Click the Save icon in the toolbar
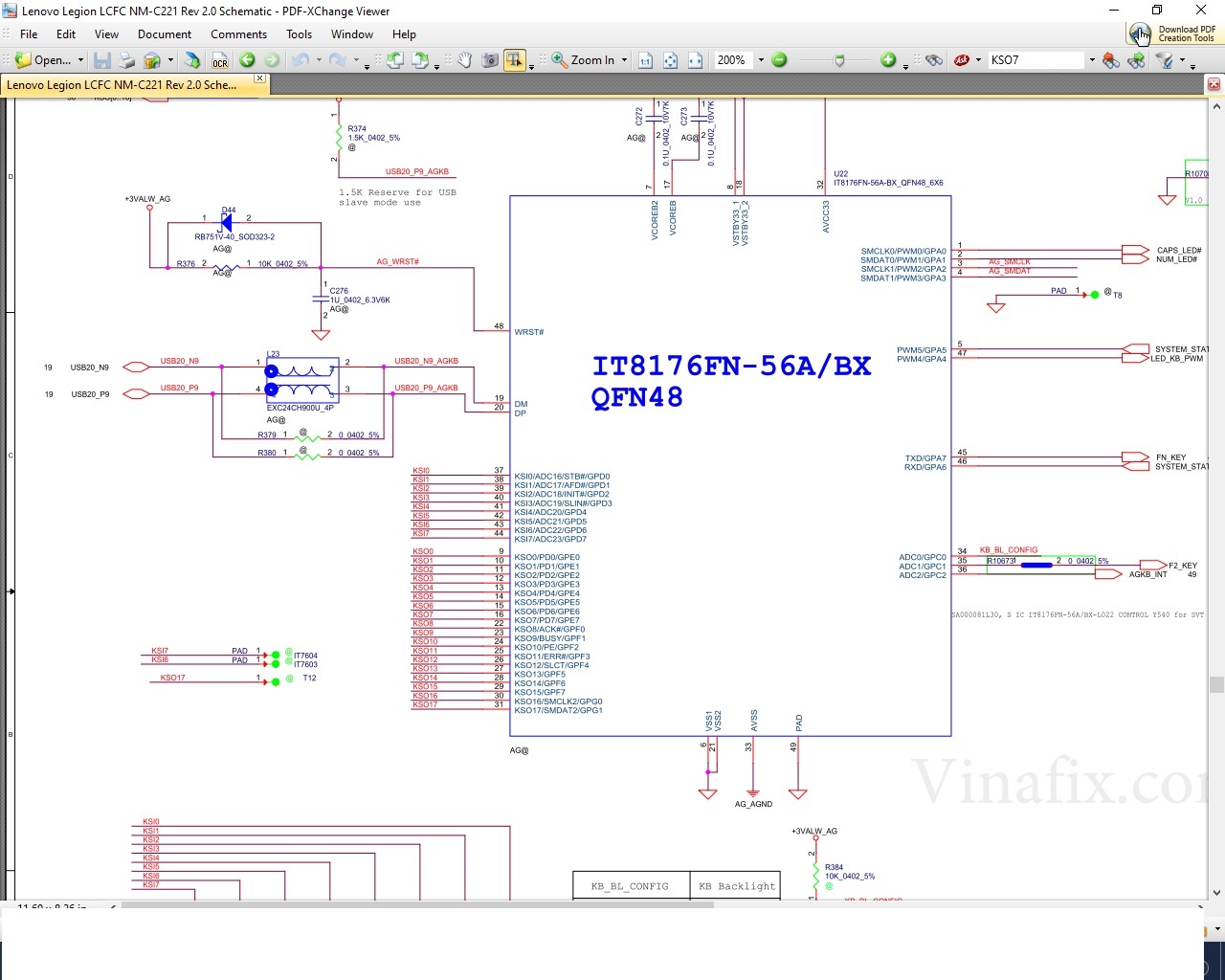This screenshot has width=1225, height=980. click(x=102, y=60)
